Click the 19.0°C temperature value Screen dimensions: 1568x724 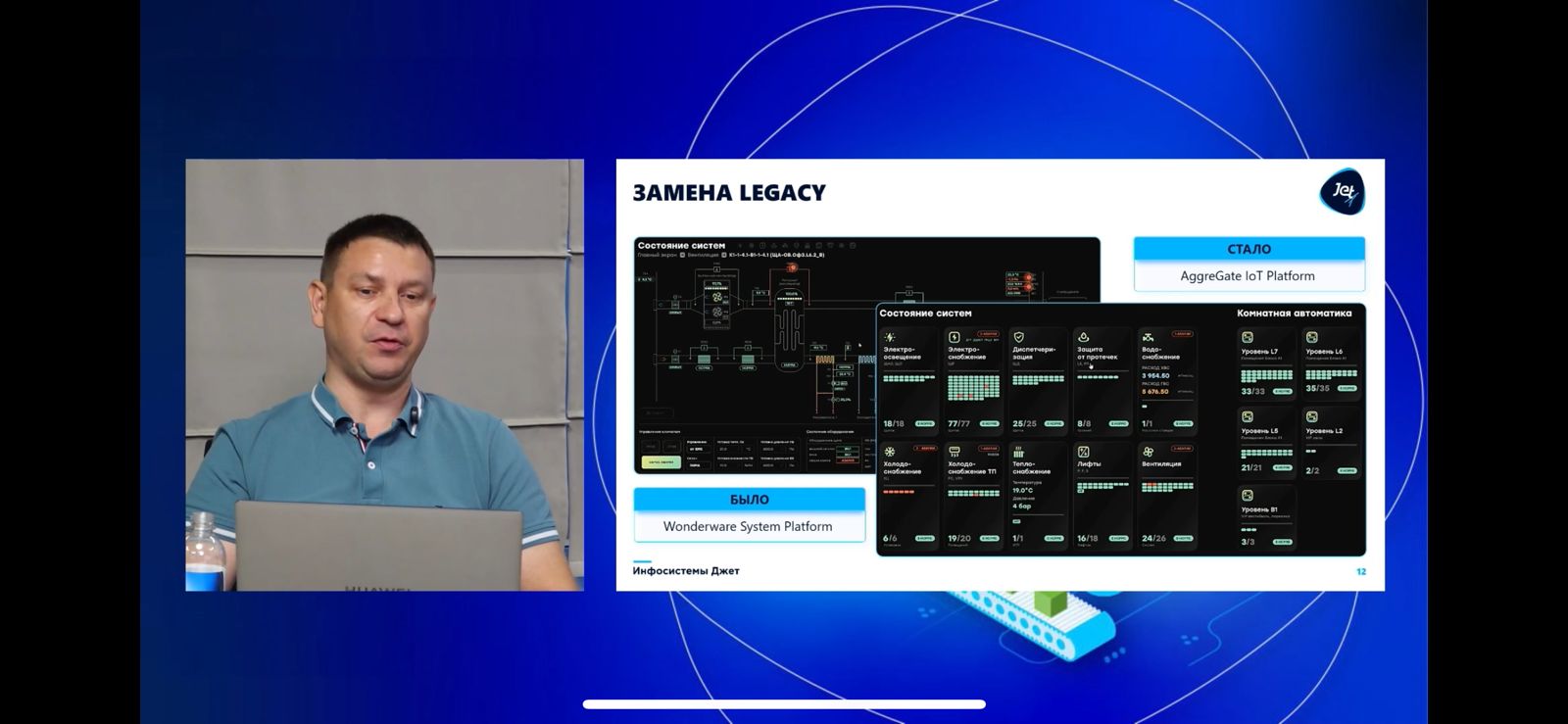point(1022,490)
